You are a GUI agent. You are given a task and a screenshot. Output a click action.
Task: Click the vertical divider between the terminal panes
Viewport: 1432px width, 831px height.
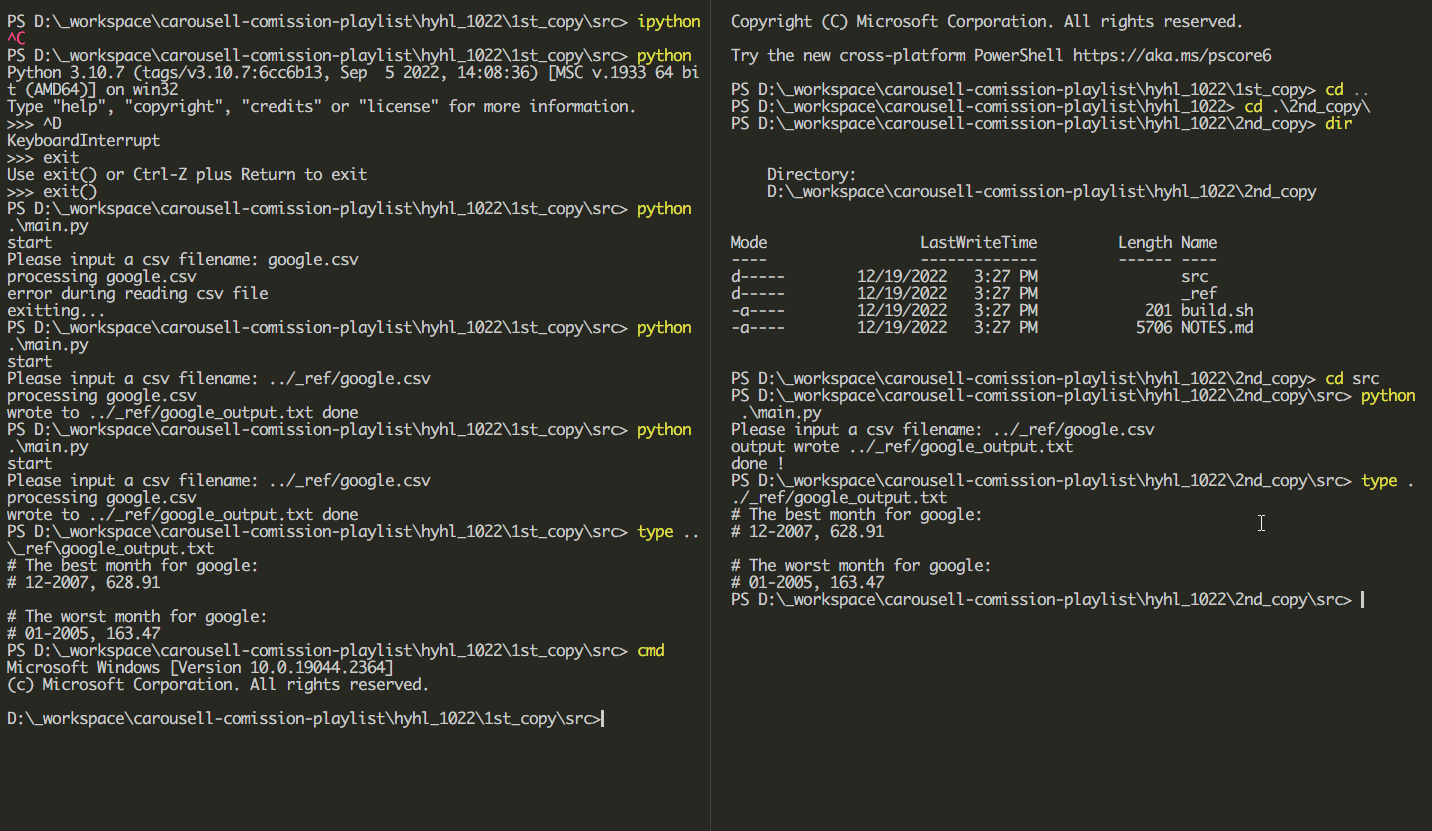710,415
